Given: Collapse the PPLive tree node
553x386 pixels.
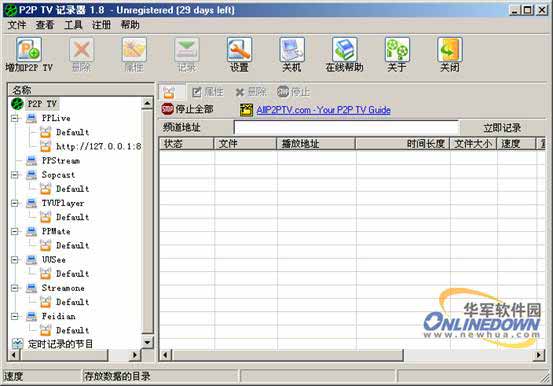Looking at the screenshot, I should [14, 118].
